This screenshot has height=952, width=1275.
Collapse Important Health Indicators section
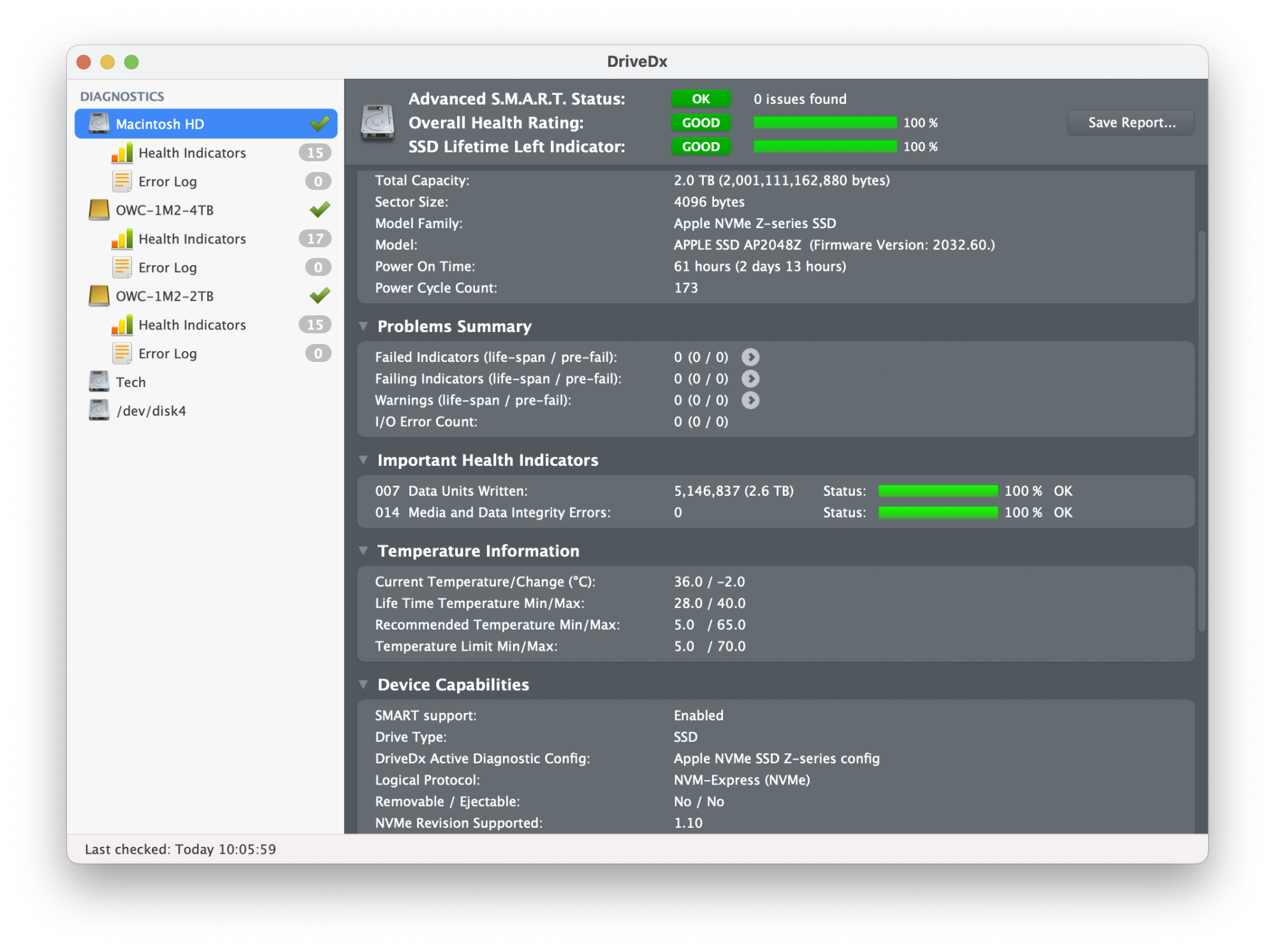(x=363, y=460)
